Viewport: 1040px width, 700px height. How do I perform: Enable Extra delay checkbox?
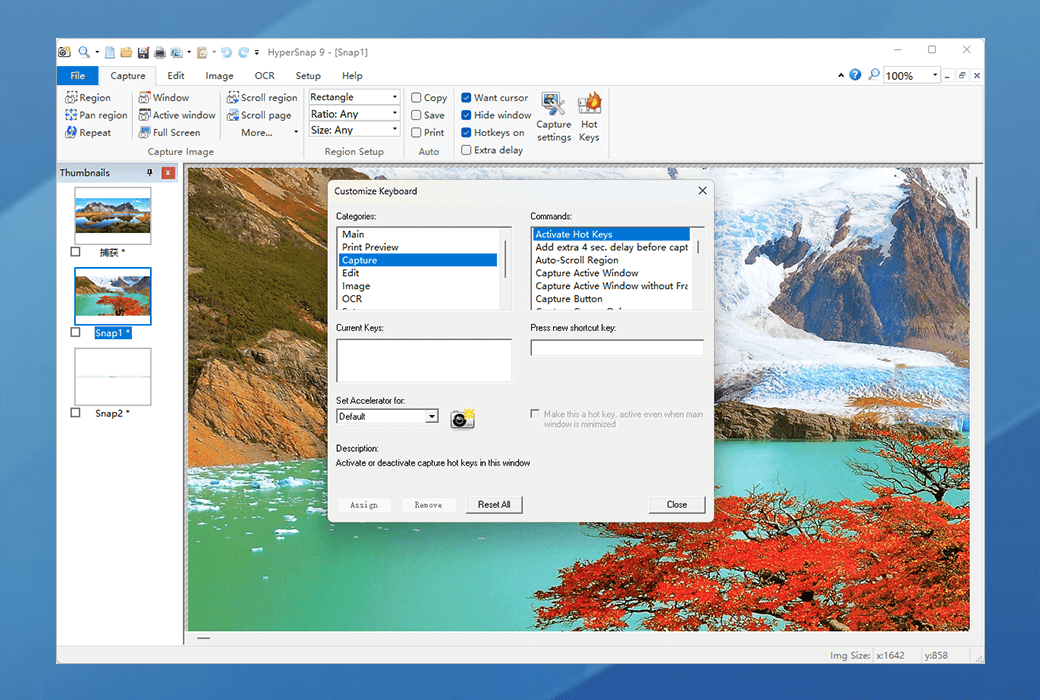(x=466, y=150)
